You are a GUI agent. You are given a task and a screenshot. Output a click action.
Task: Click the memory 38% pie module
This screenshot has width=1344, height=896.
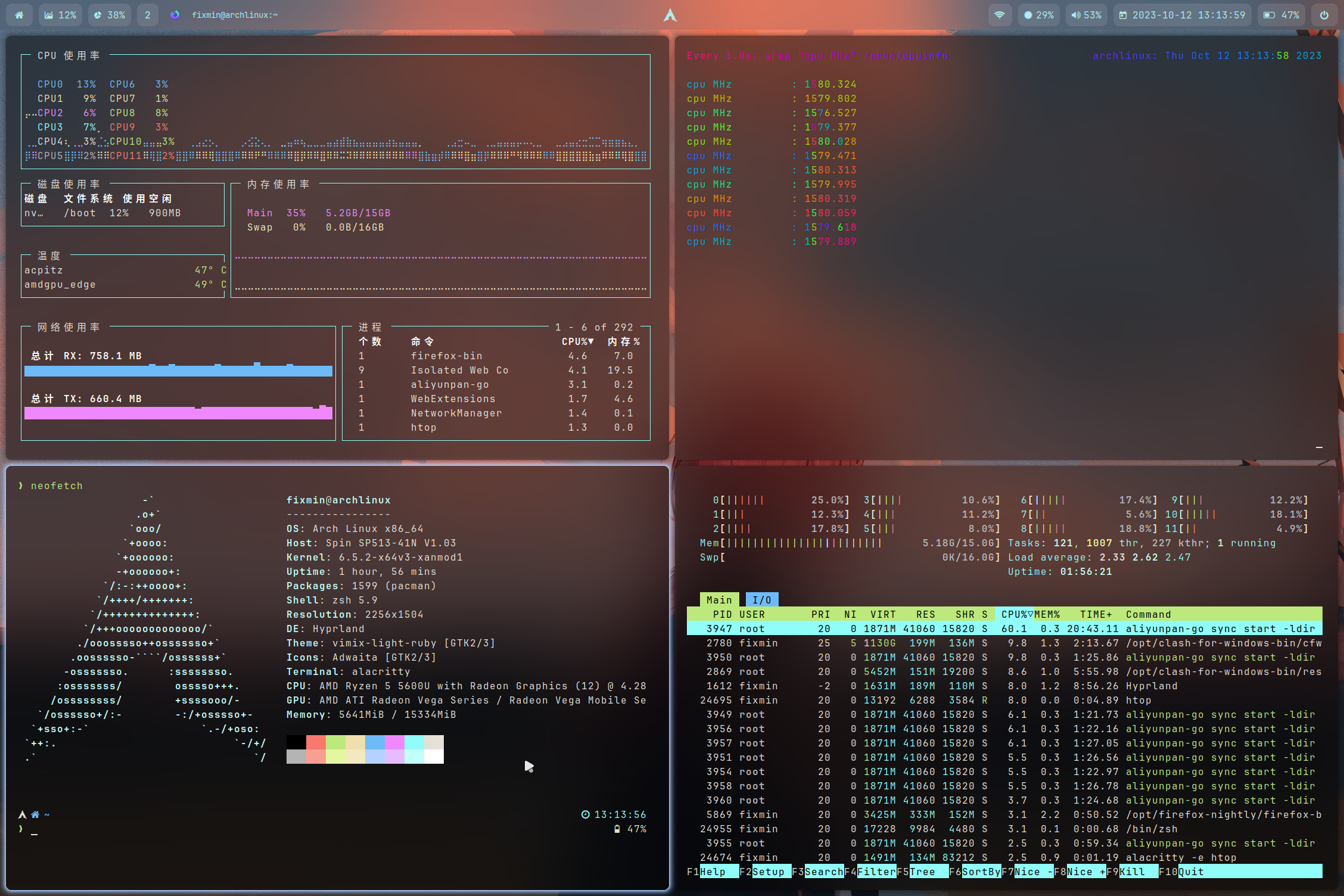(x=110, y=15)
